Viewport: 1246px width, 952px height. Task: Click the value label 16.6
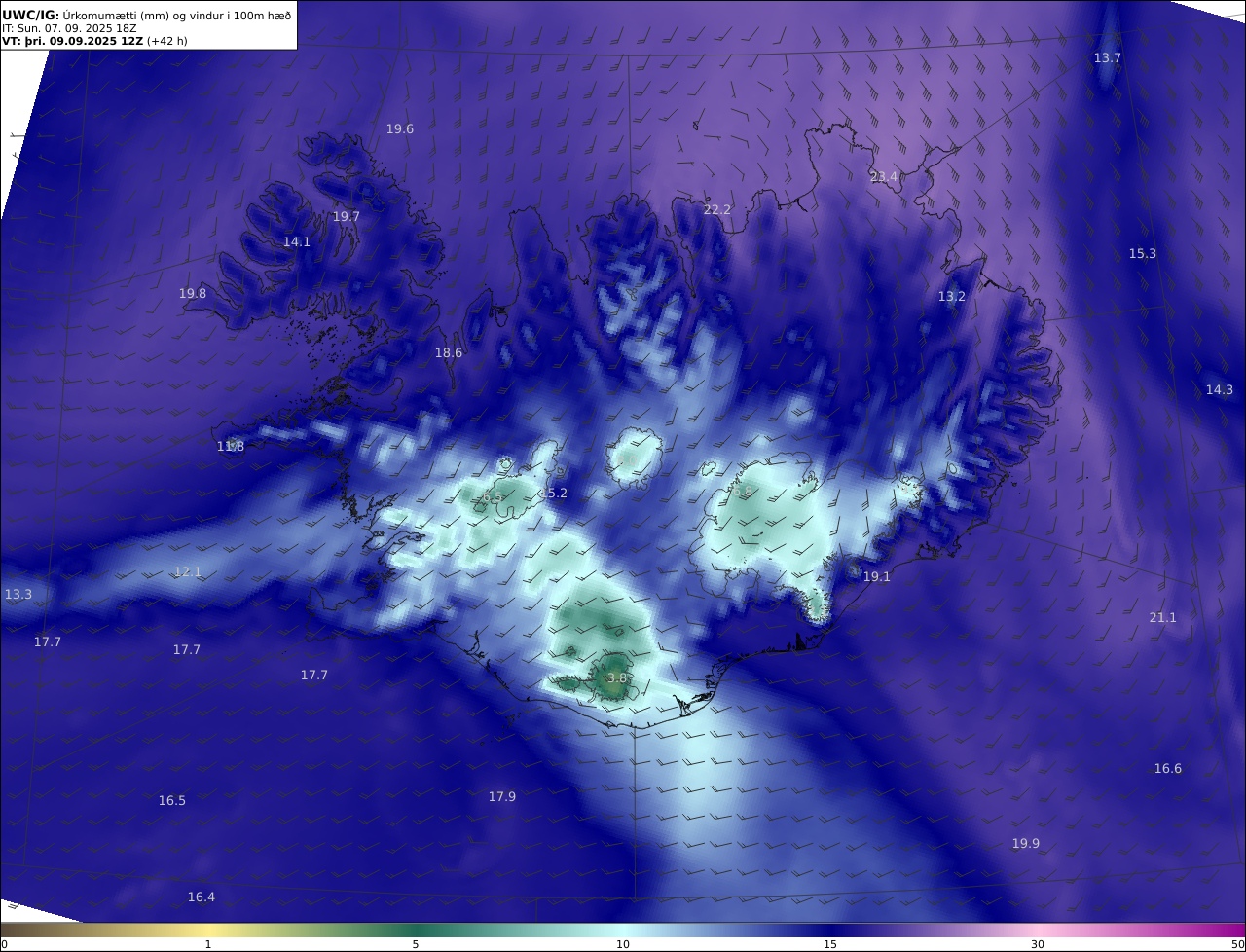tap(1168, 769)
